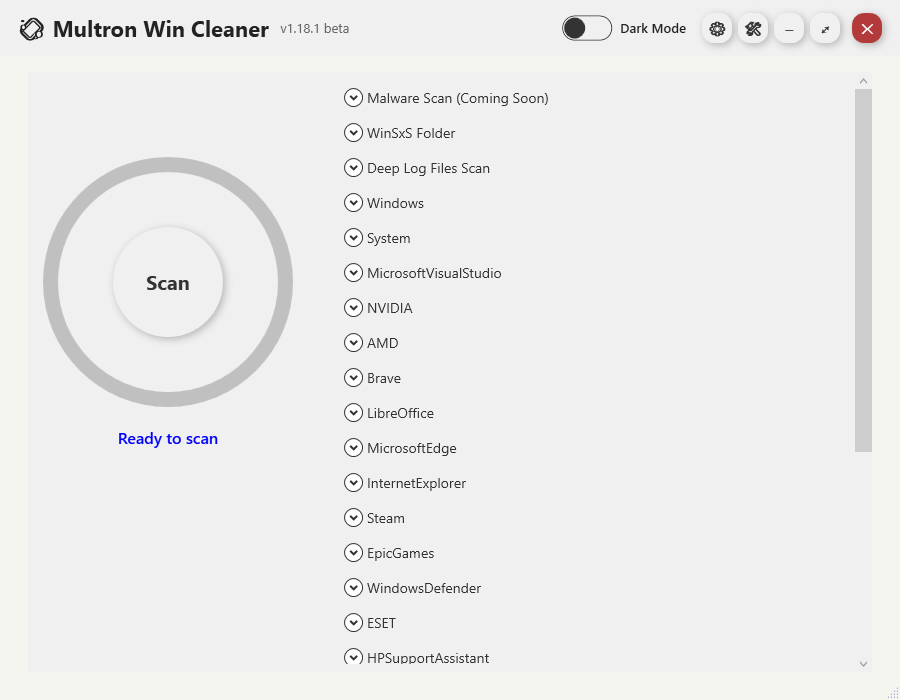Click the chevron icon beside NVIDIA
This screenshot has height=700, width=900.
point(353,308)
